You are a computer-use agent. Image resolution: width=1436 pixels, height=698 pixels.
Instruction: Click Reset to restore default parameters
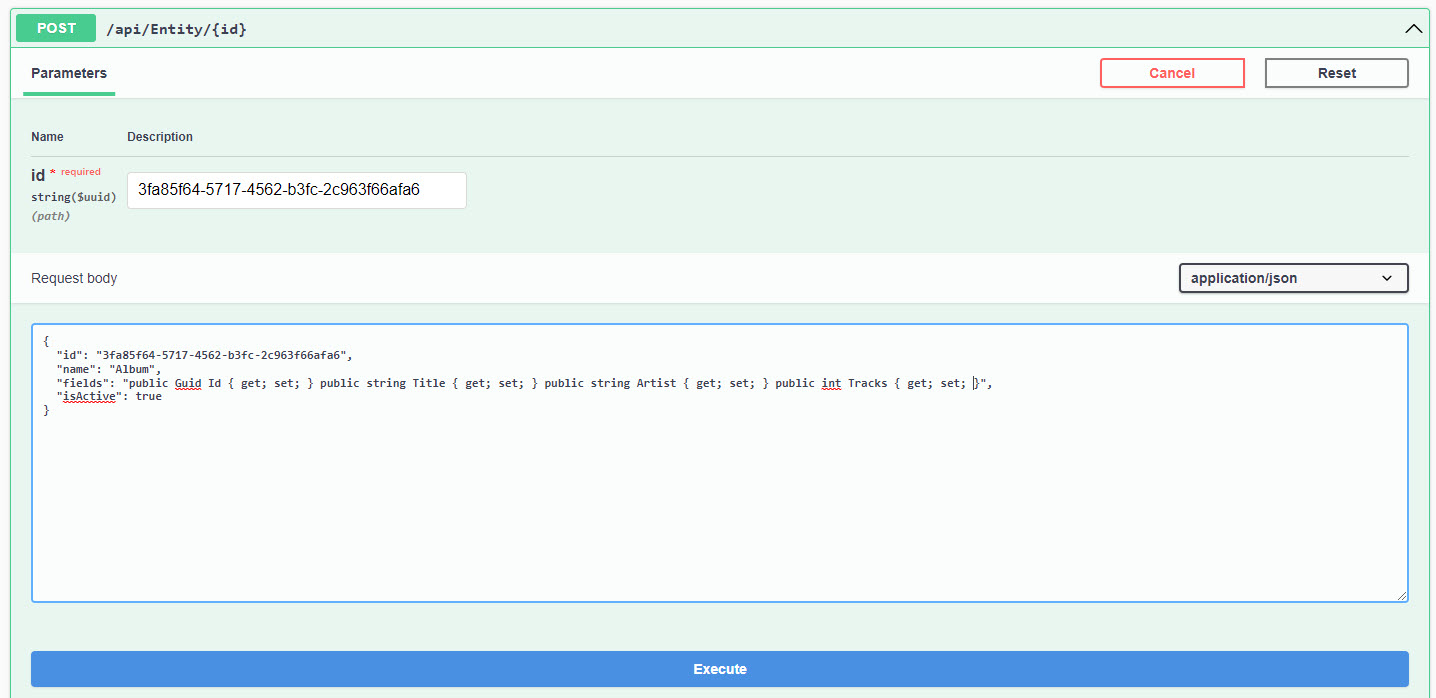1336,72
